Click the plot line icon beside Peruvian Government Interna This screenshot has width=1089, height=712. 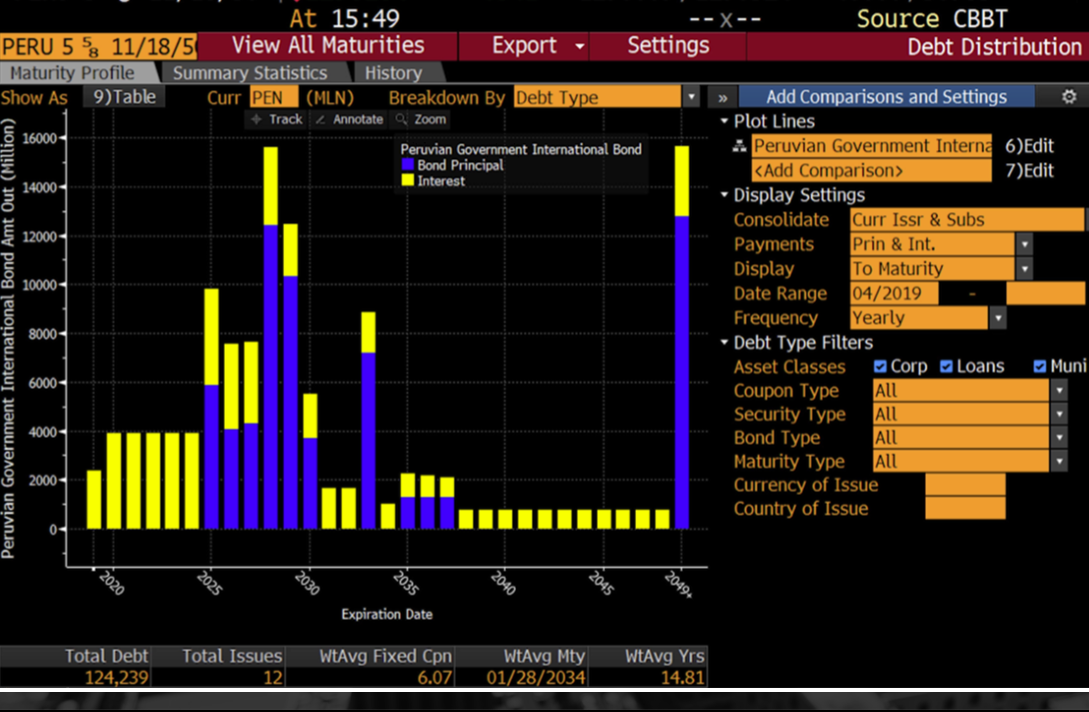click(739, 145)
